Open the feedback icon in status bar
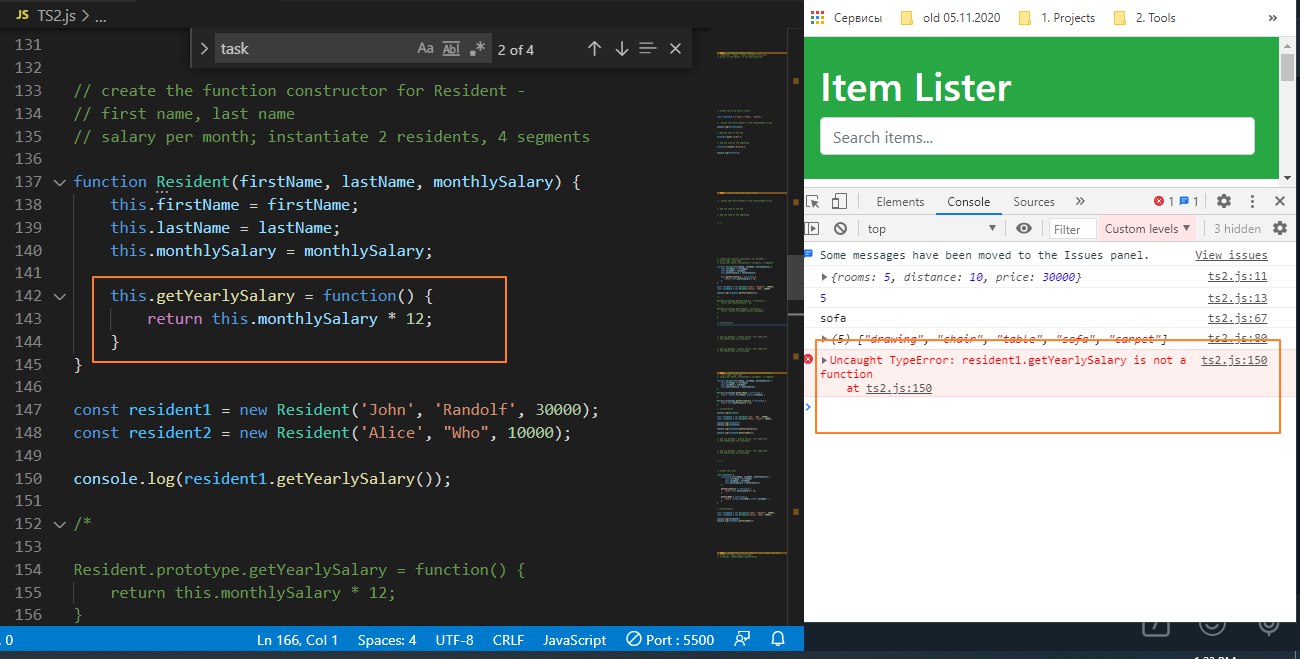Viewport: 1300px width, 659px height. click(742, 640)
